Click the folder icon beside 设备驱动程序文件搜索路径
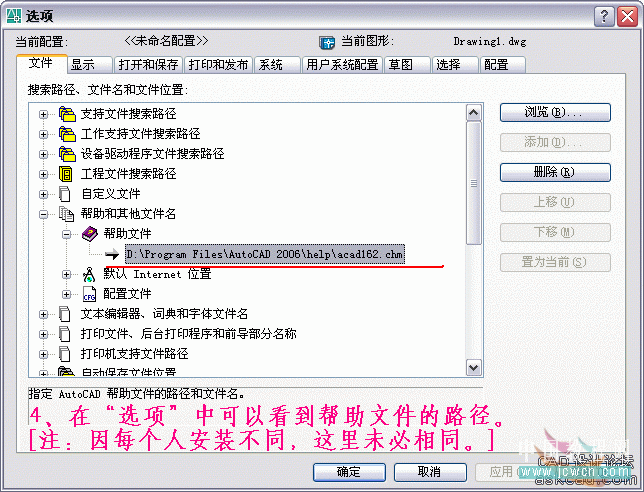644x492 pixels. [67, 154]
